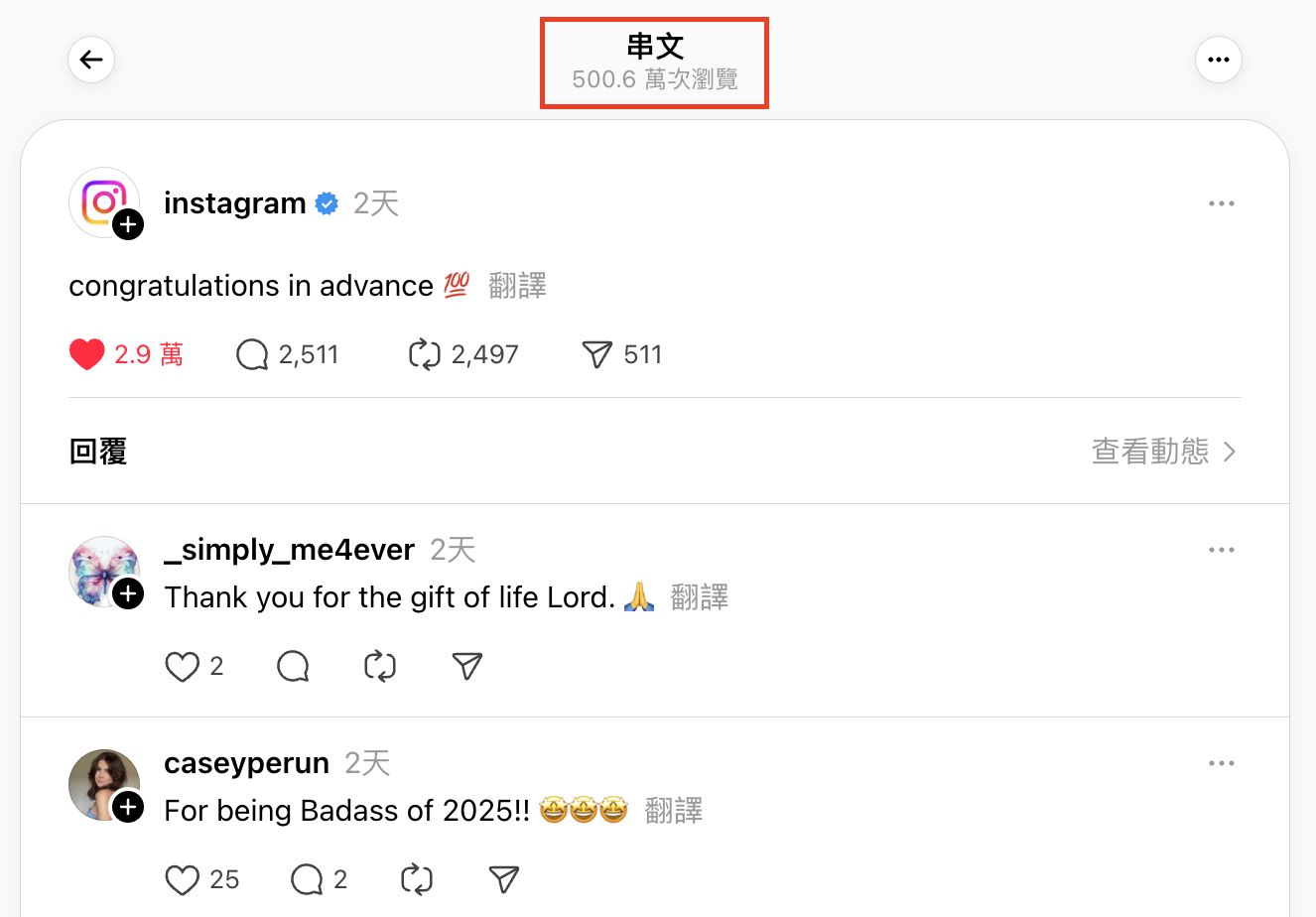This screenshot has height=917, width=1316.
Task: Like the _simply_me4ever reply
Action: click(182, 666)
